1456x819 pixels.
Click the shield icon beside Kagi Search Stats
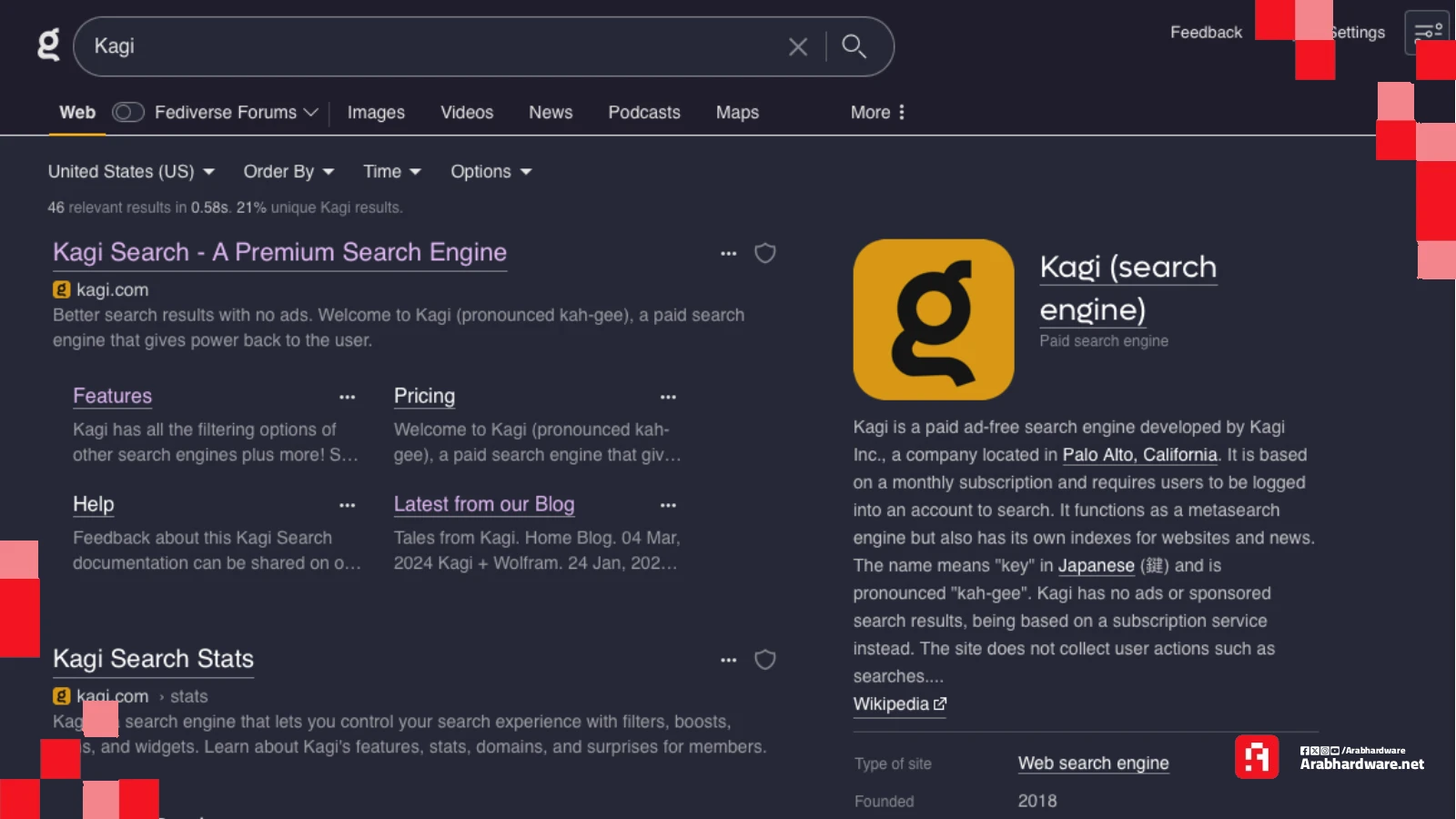pyautogui.click(x=765, y=660)
